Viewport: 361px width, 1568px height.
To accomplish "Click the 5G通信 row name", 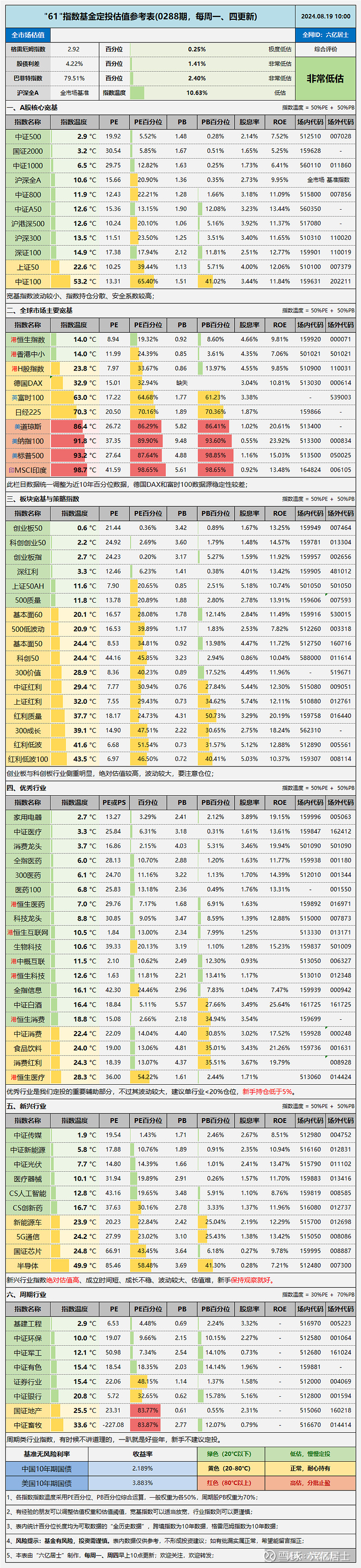I will tap(28, 1236).
